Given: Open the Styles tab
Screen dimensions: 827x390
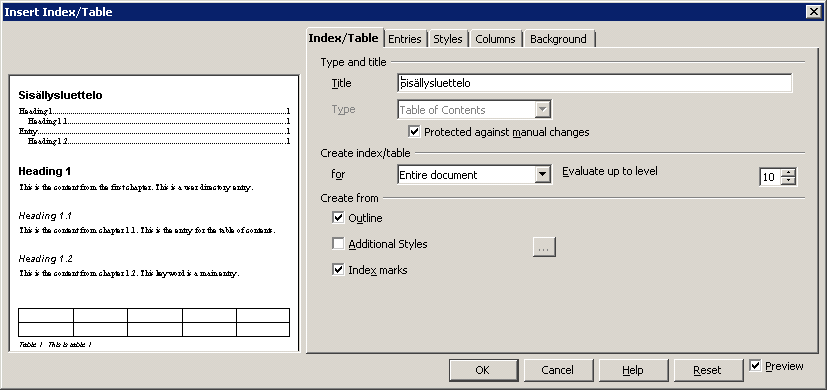Looking at the screenshot, I should pos(448,39).
